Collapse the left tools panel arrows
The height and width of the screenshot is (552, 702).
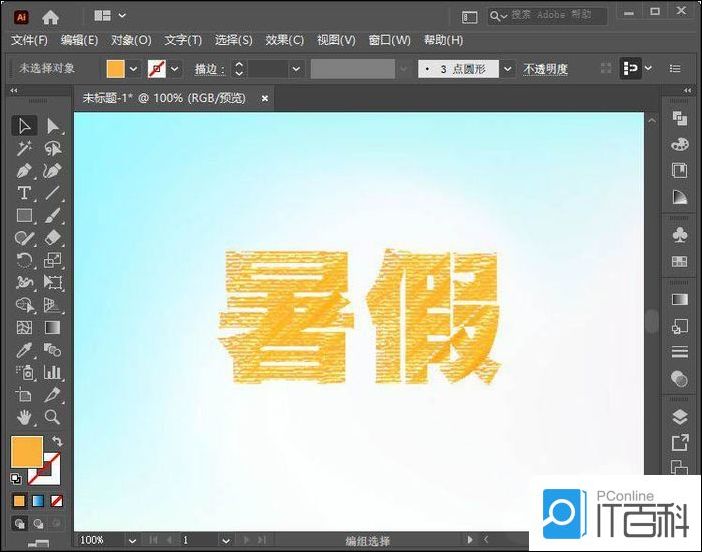pyautogui.click(x=14, y=90)
